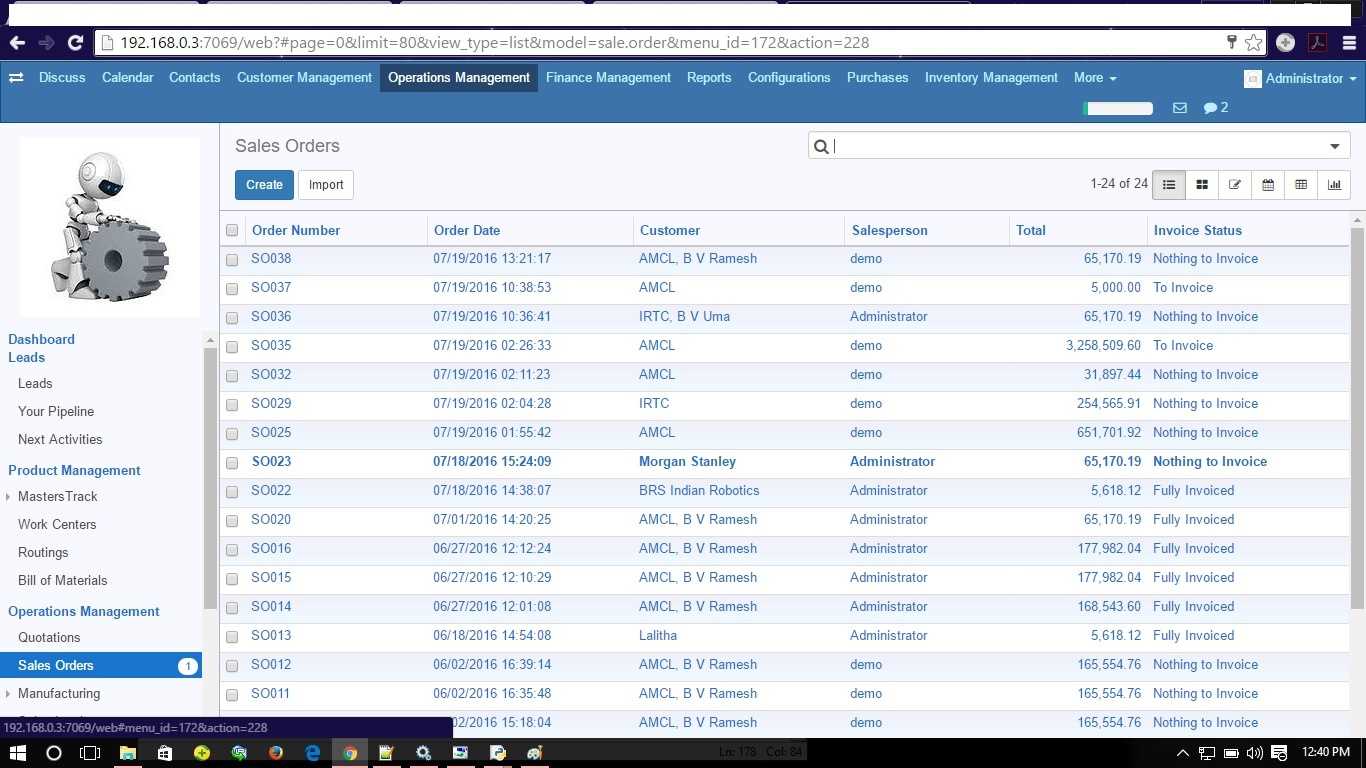Tick the select-all checkbox in header

click(232, 231)
